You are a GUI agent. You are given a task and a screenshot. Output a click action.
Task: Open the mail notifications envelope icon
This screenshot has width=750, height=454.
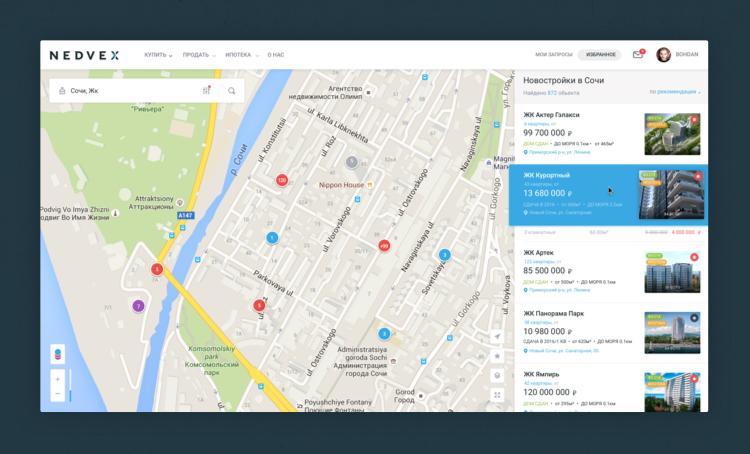638,55
